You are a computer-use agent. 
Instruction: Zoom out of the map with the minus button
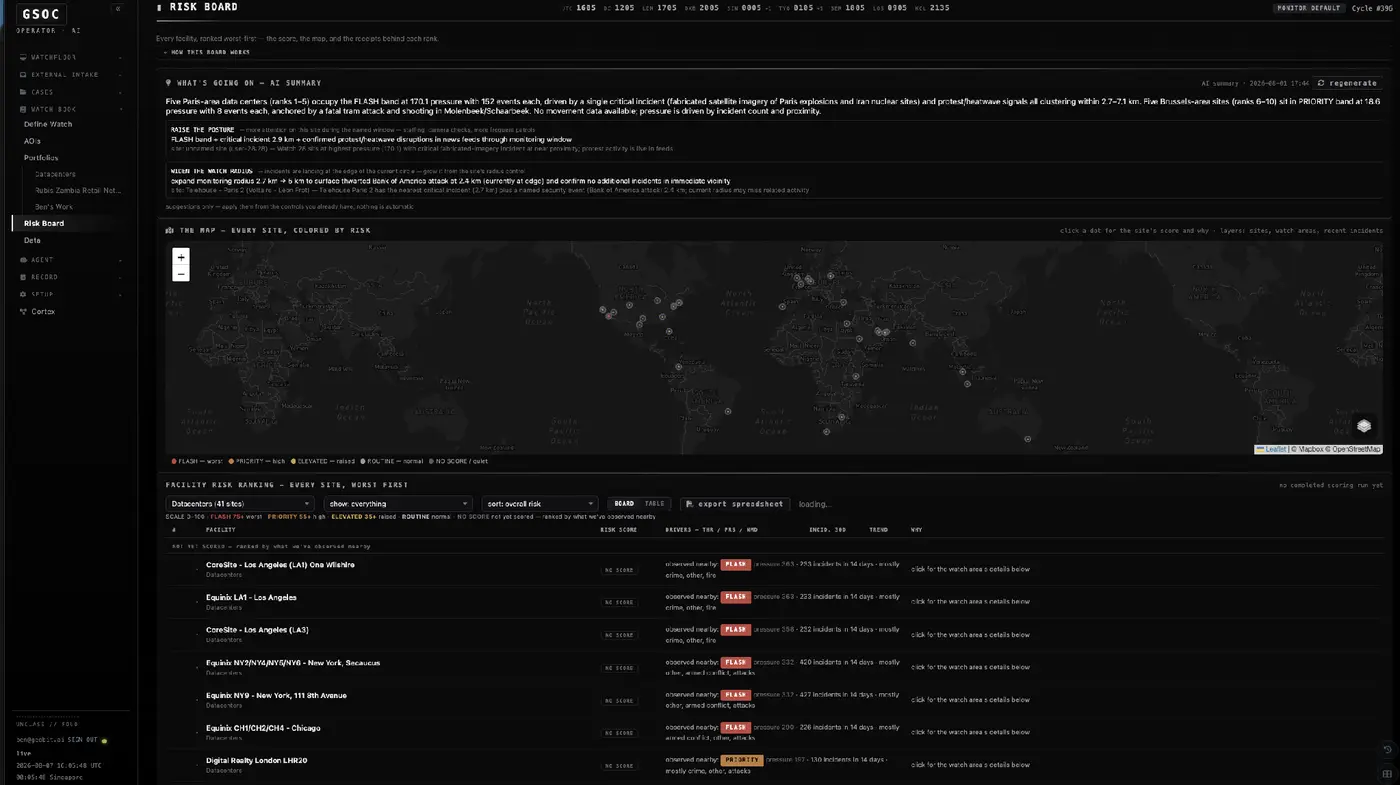pos(181,273)
